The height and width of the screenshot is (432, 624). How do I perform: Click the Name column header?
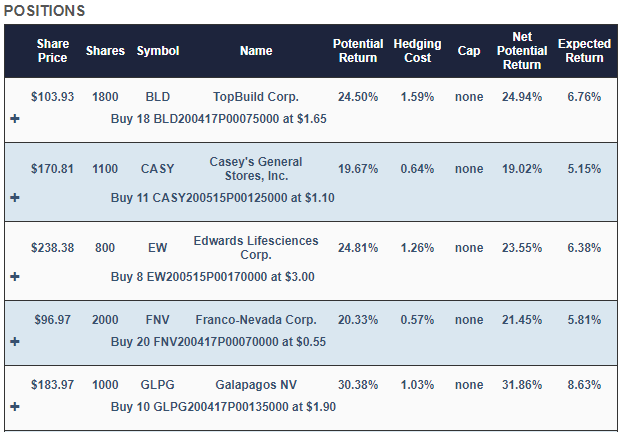(256, 51)
